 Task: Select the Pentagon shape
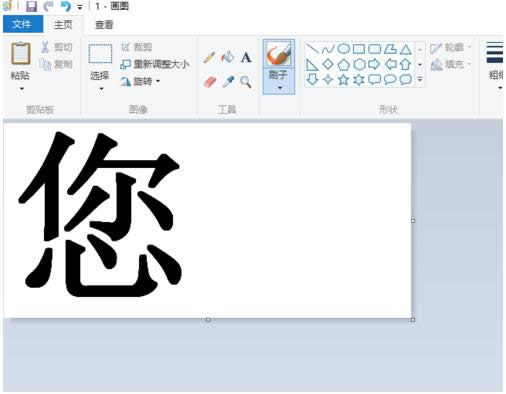click(x=343, y=64)
